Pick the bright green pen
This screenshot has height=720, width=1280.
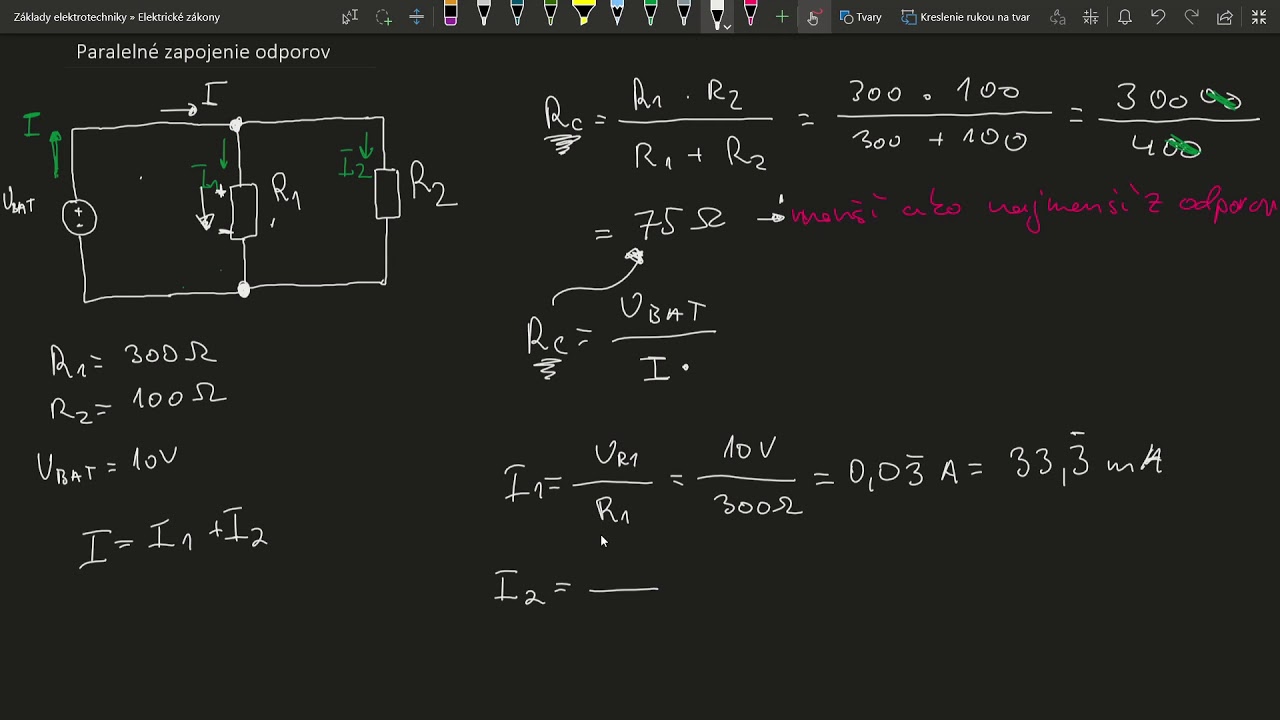(x=650, y=15)
